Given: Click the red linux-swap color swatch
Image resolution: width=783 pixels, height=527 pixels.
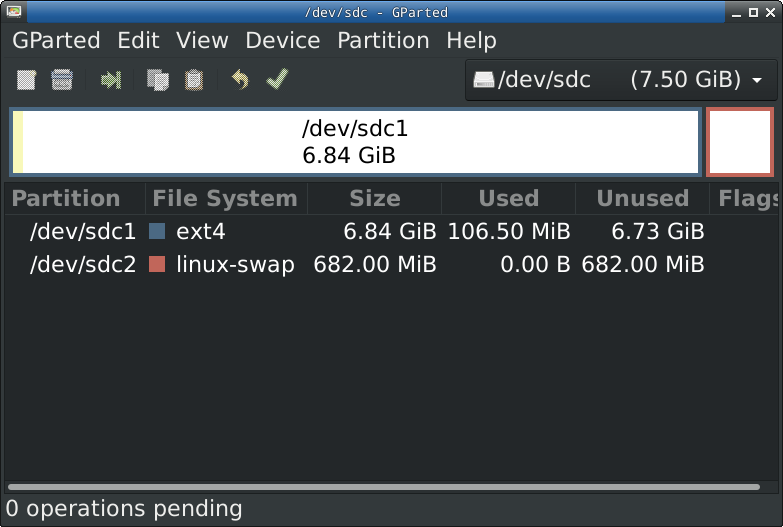Looking at the screenshot, I should (x=157, y=264).
